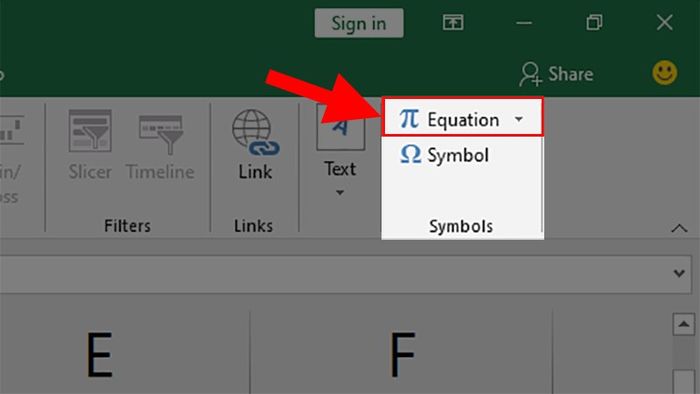Click the vertical scrollbar up arrow
The image size is (700, 394).
(x=683, y=324)
